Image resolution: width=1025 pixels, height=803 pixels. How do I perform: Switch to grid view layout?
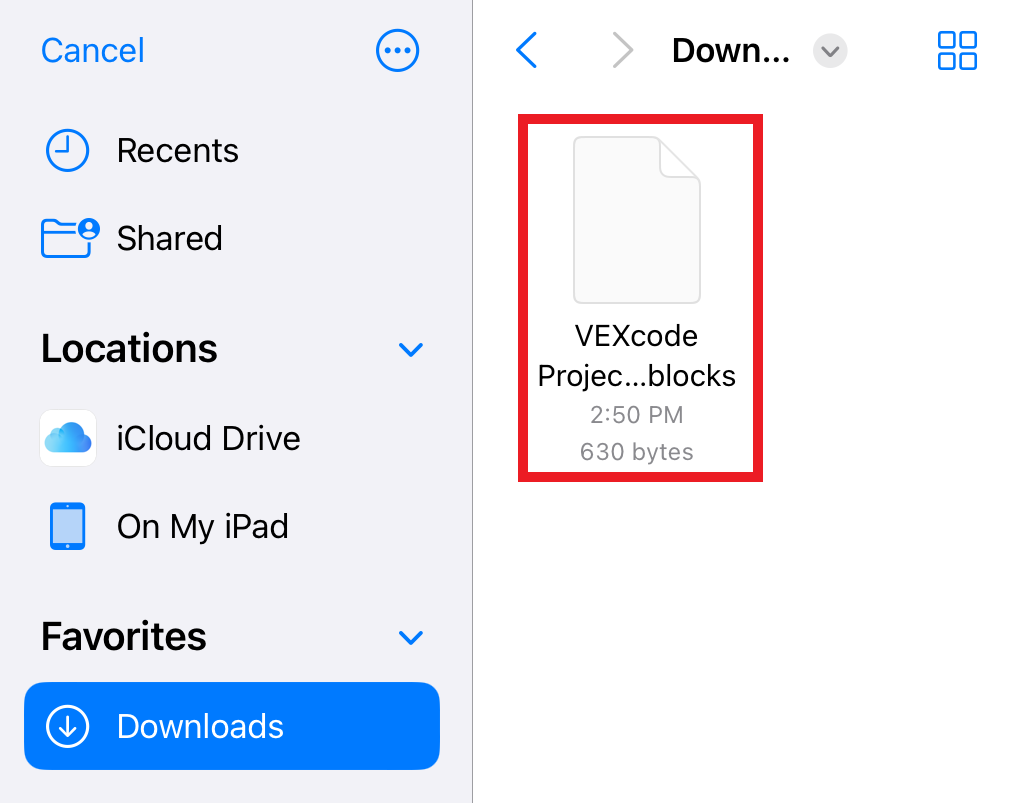(x=956, y=50)
